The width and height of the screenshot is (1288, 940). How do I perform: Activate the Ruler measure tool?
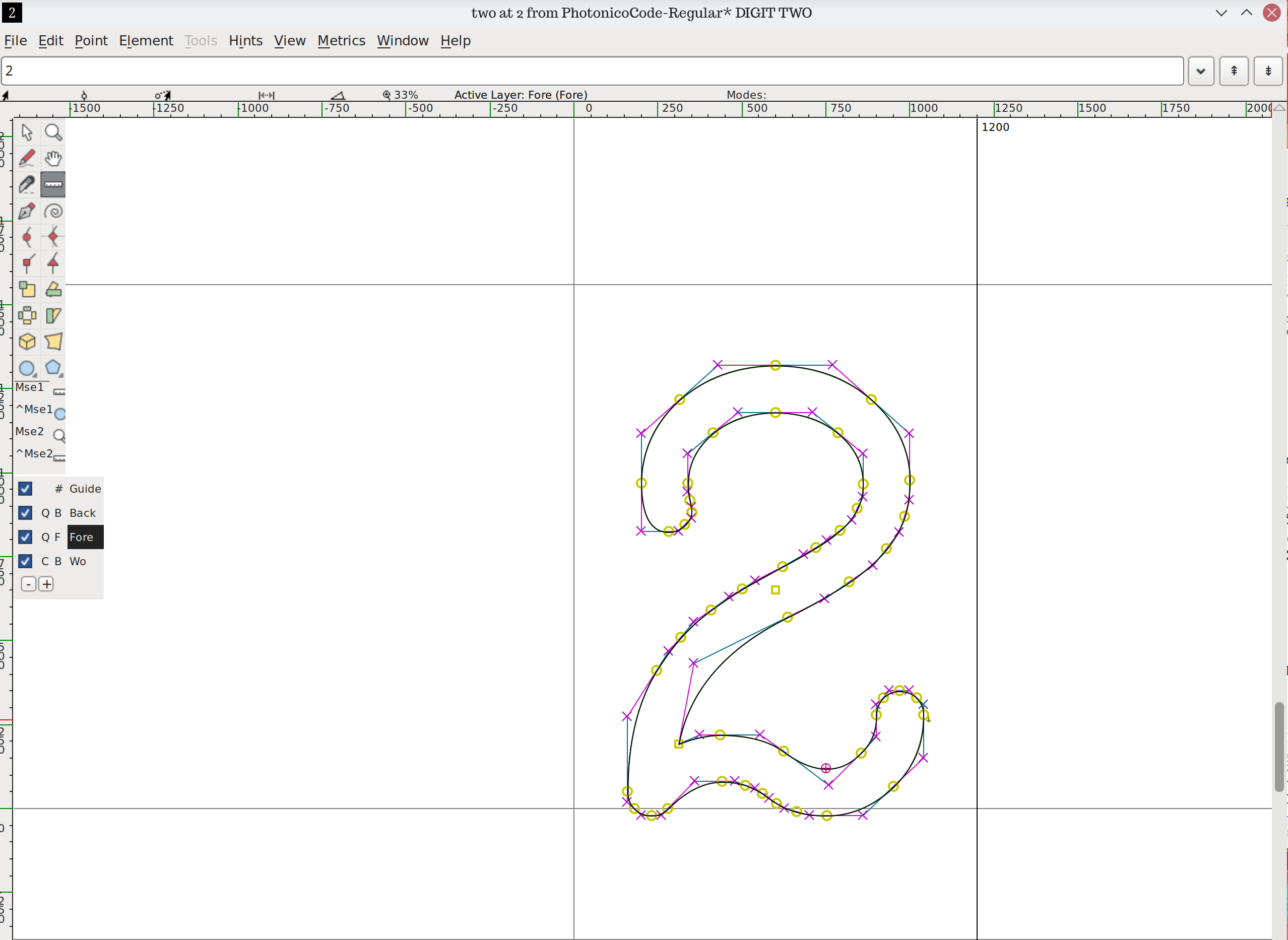[x=53, y=185]
